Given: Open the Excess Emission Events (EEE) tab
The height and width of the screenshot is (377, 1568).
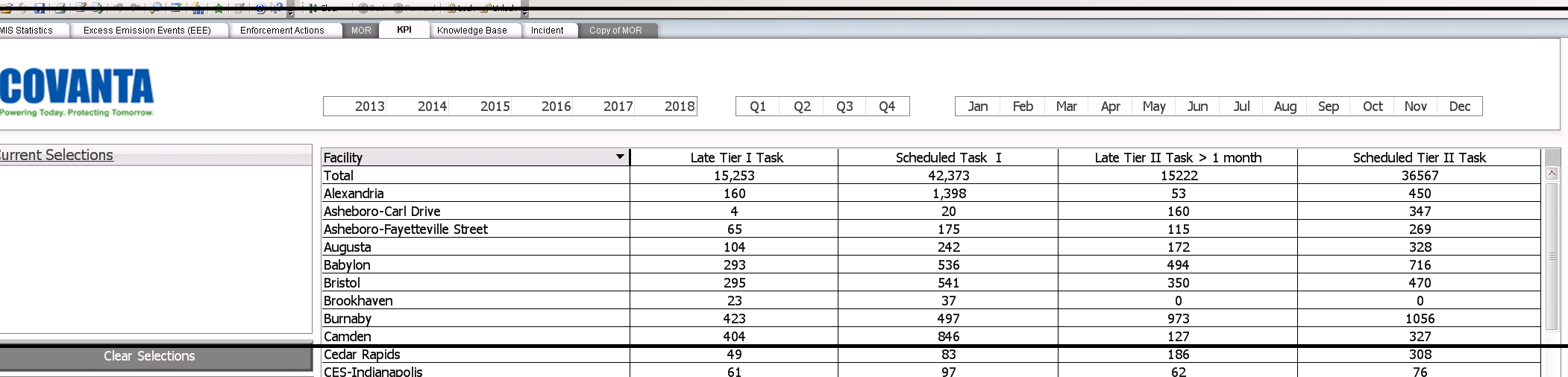Looking at the screenshot, I should [x=148, y=31].
